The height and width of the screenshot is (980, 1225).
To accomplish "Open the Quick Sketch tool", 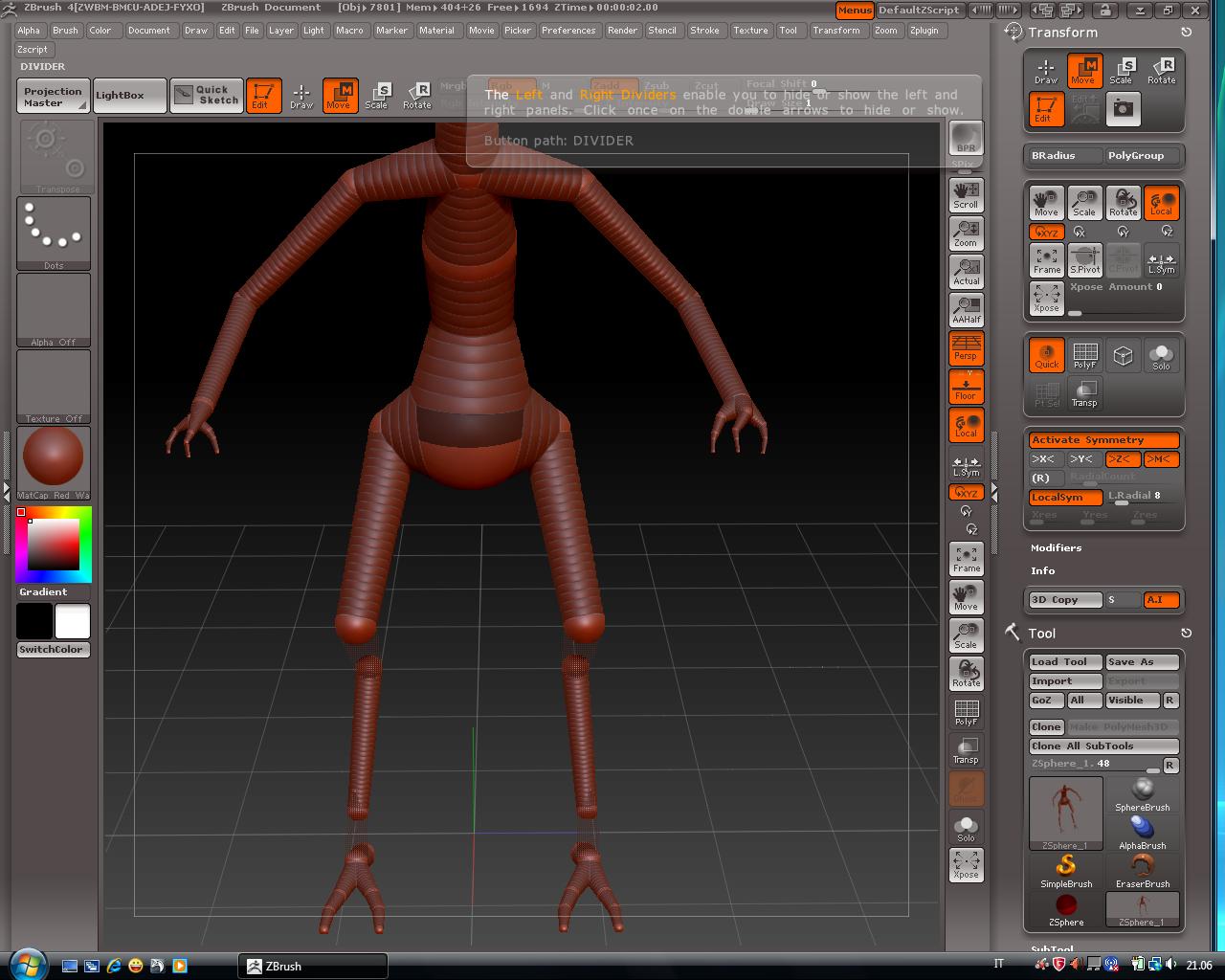I will coord(208,95).
